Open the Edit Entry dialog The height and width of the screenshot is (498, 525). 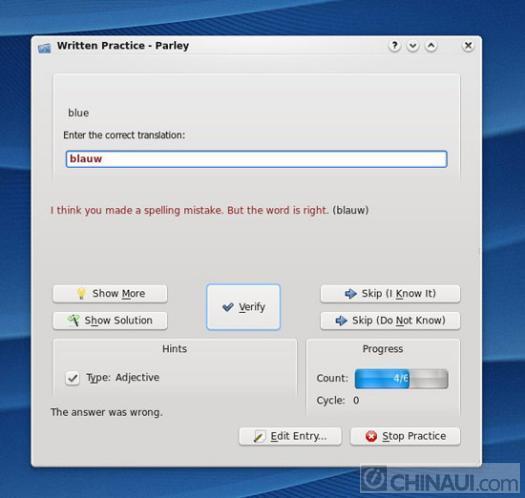[x=290, y=436]
